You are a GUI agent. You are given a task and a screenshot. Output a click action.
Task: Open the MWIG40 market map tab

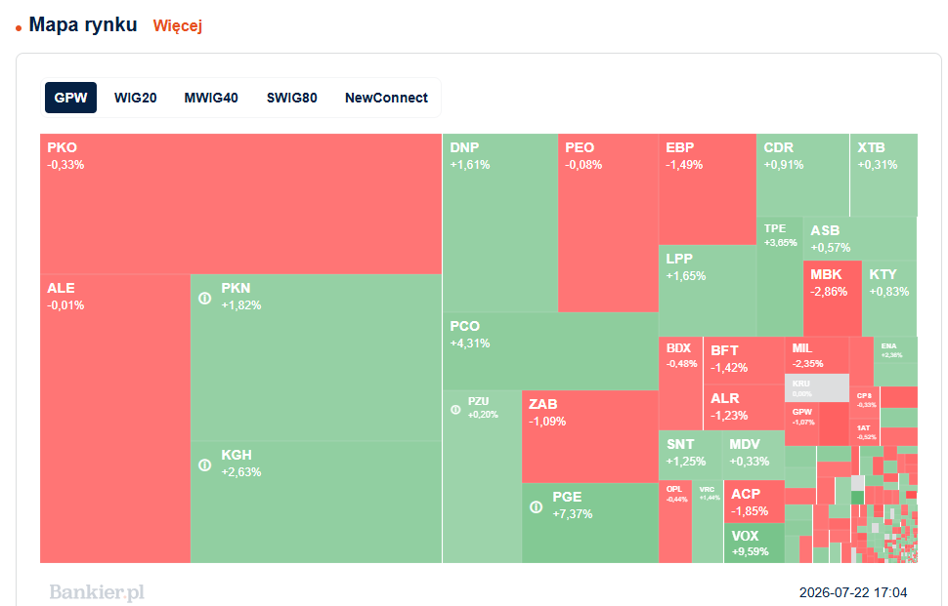(x=211, y=98)
